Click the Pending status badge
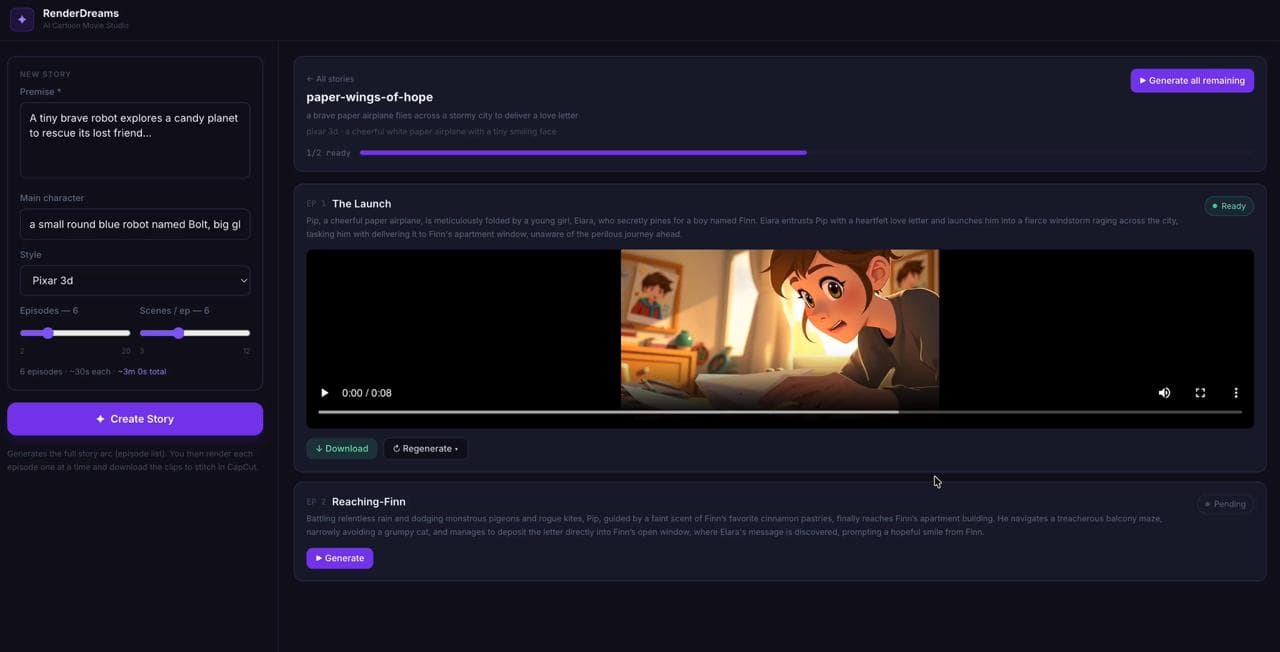1280x652 pixels. click(1225, 504)
